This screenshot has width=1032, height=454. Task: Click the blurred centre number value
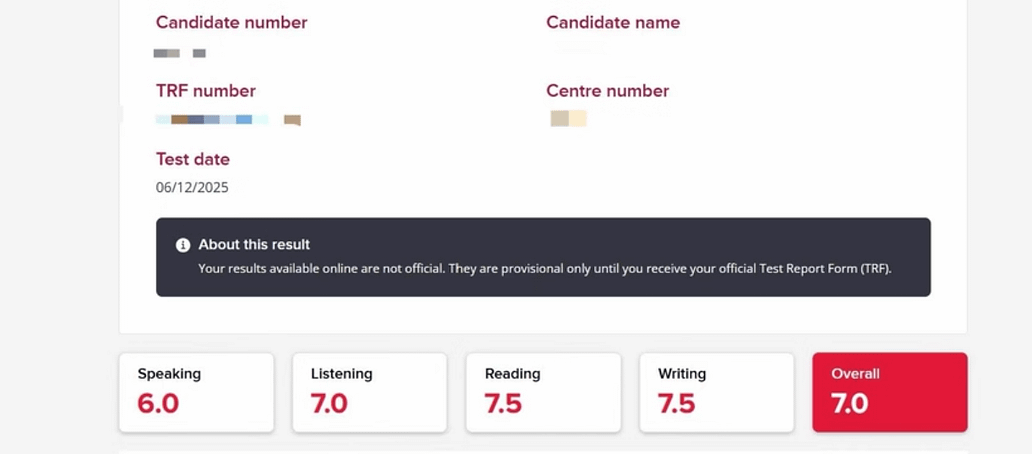[x=568, y=119]
